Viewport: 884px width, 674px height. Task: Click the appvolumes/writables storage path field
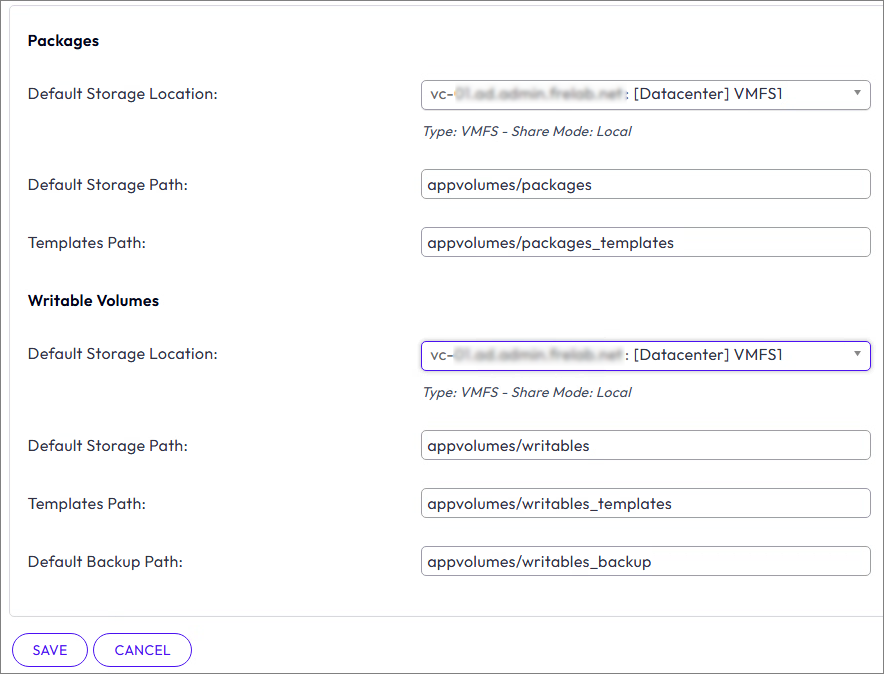point(645,445)
